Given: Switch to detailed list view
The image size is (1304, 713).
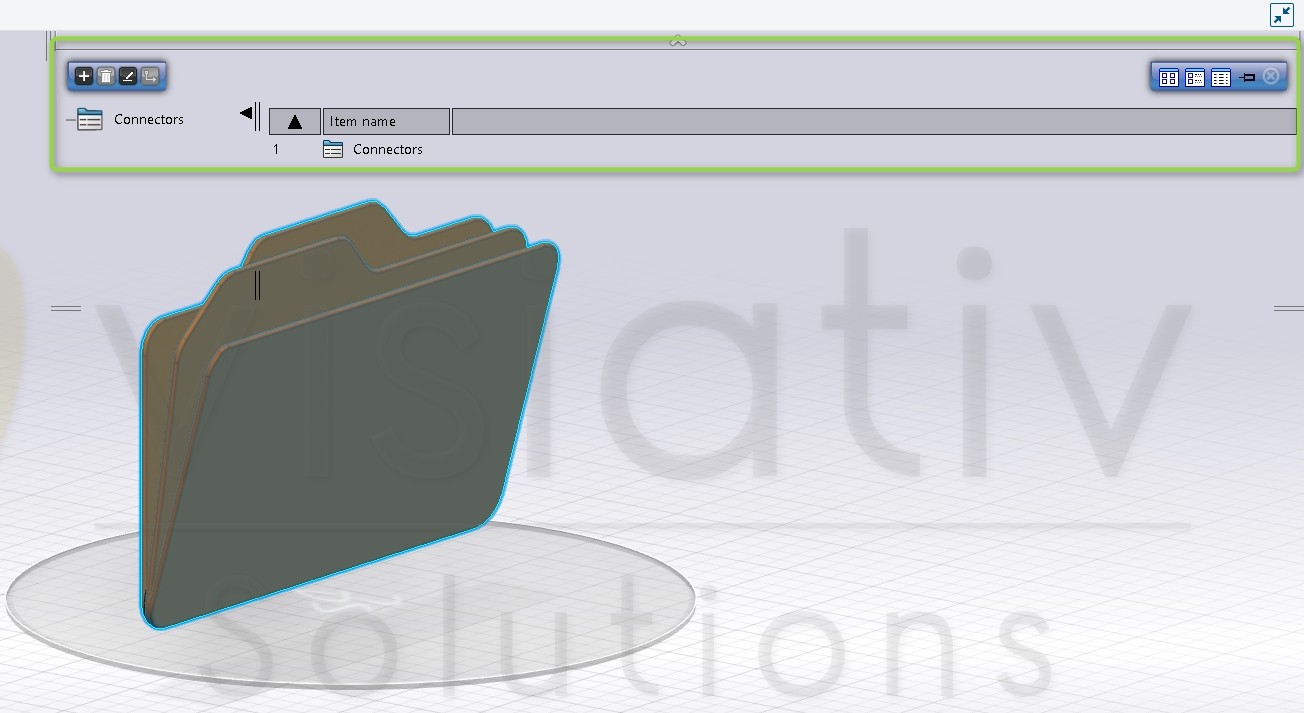Looking at the screenshot, I should [1220, 77].
